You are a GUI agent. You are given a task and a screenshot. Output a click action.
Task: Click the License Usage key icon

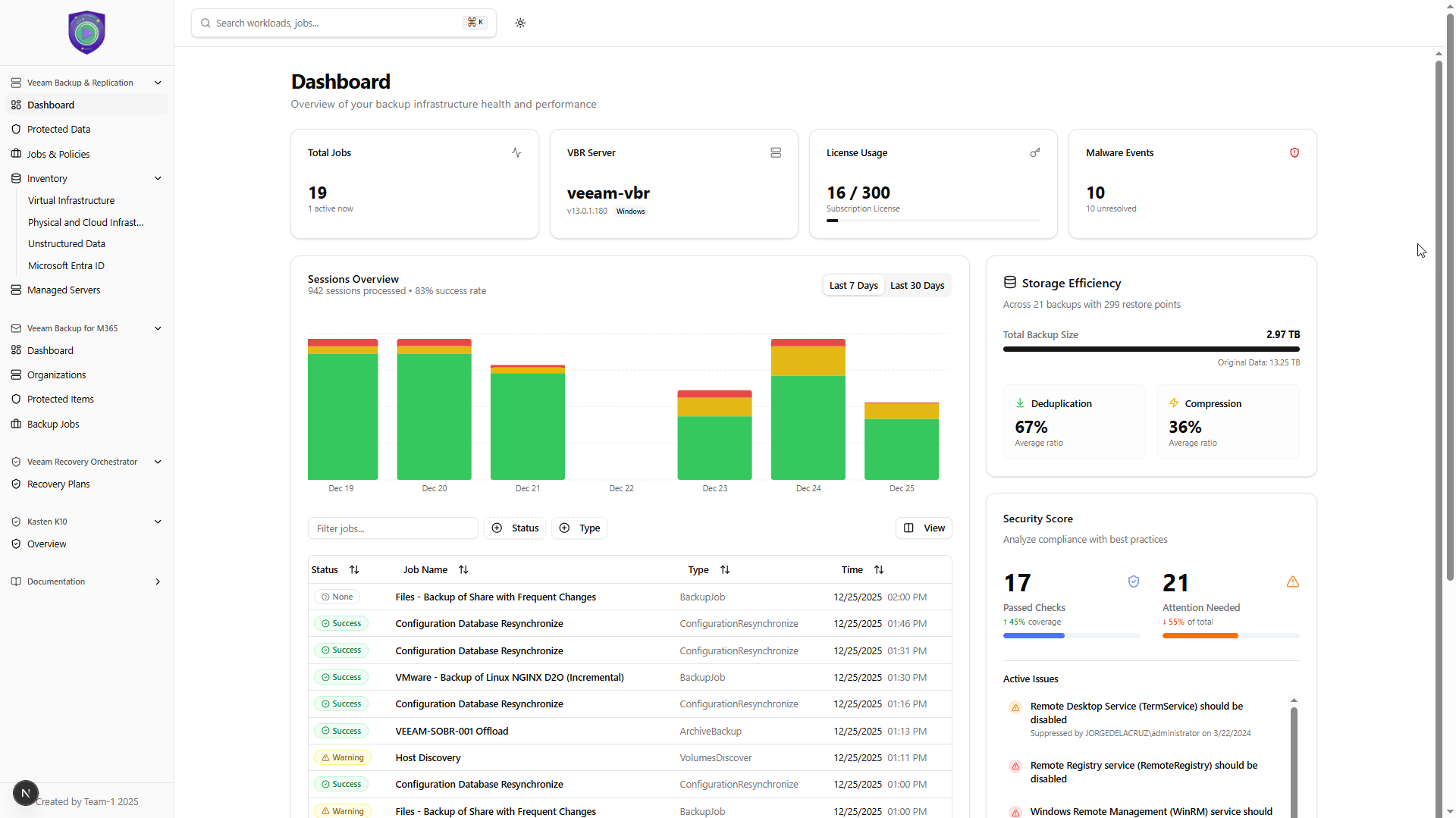pyautogui.click(x=1035, y=152)
